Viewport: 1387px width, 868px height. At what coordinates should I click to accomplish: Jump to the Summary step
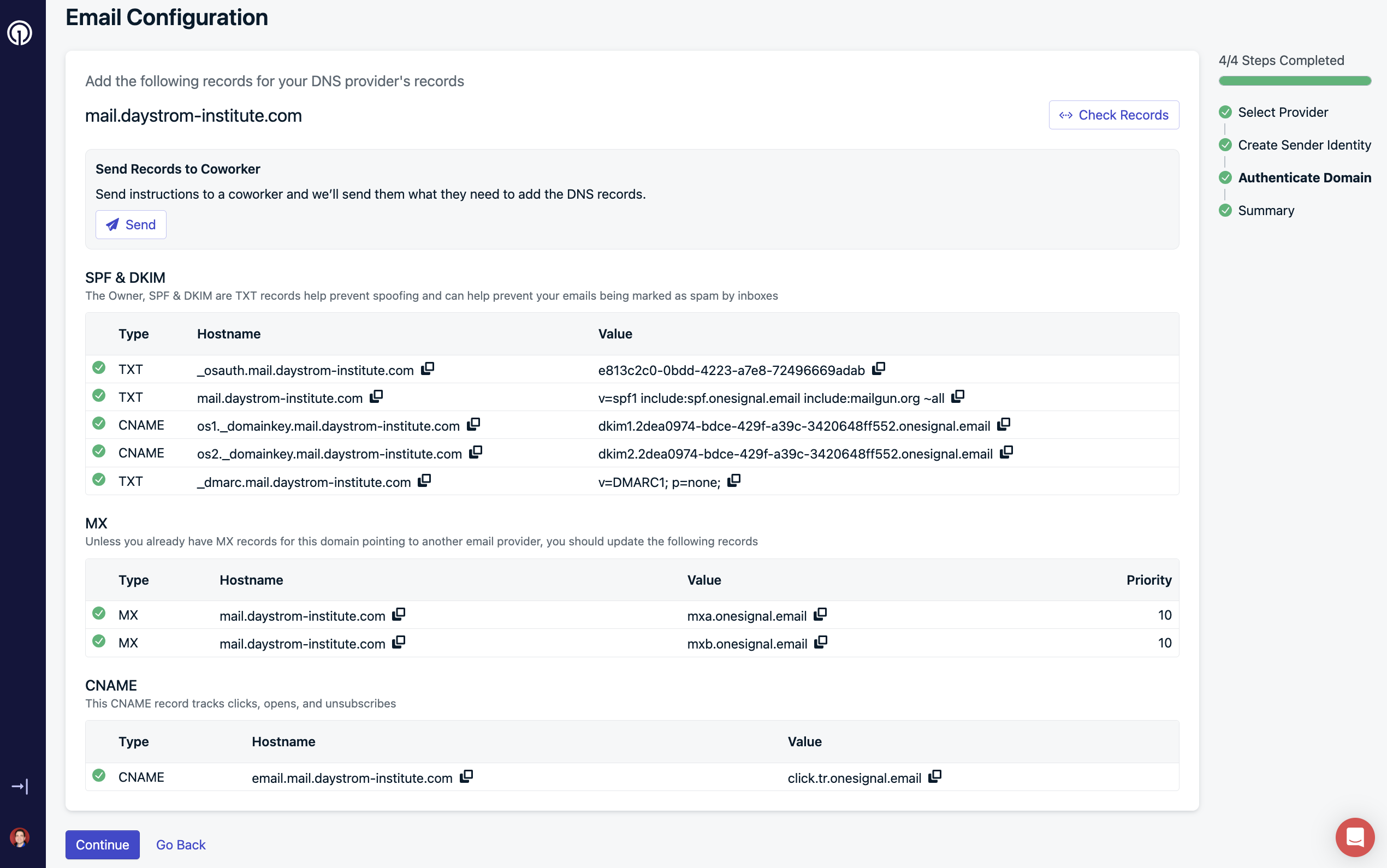1266,211
